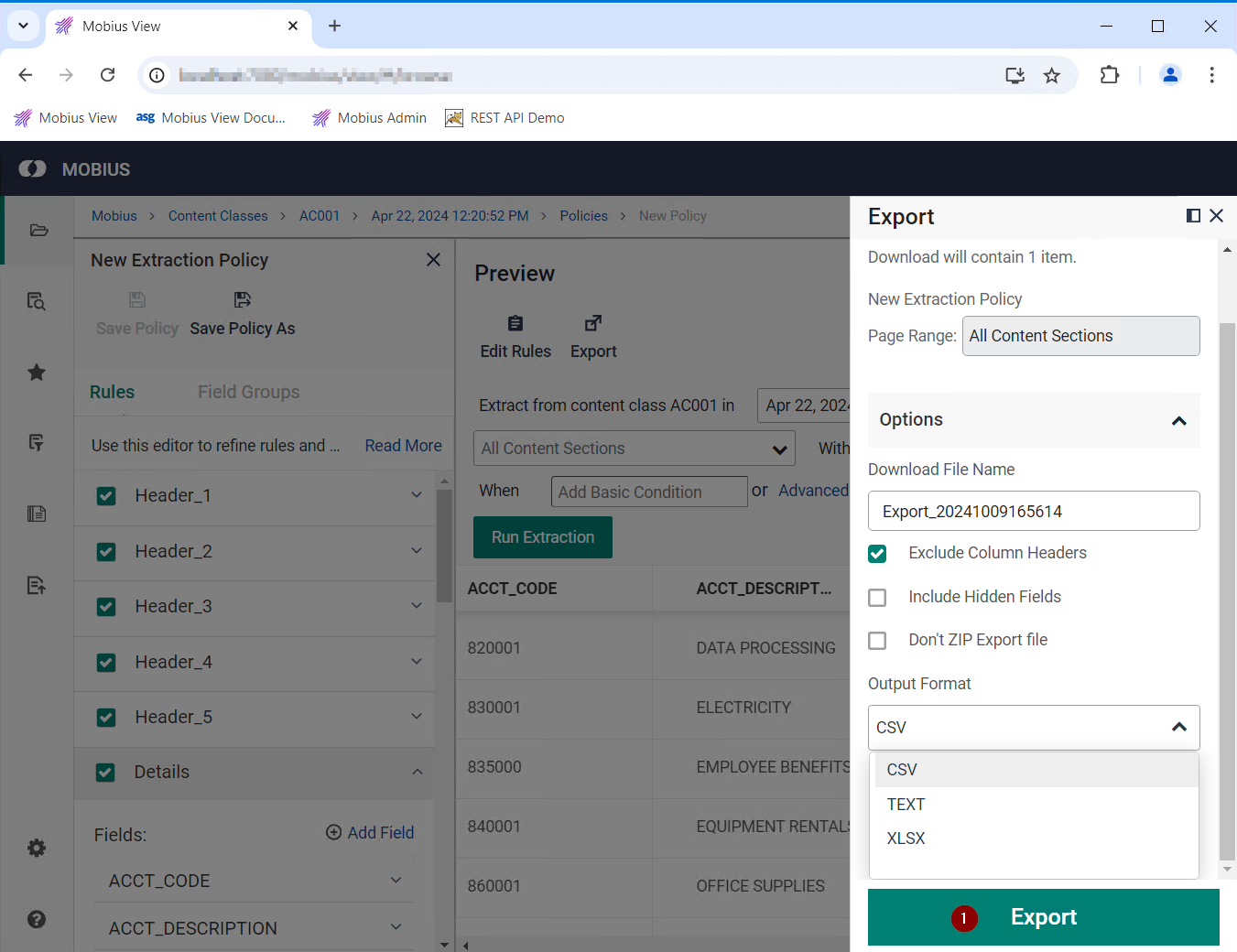Uncheck Exclude Column Headers checkbox
The height and width of the screenshot is (952, 1237).
(x=877, y=554)
